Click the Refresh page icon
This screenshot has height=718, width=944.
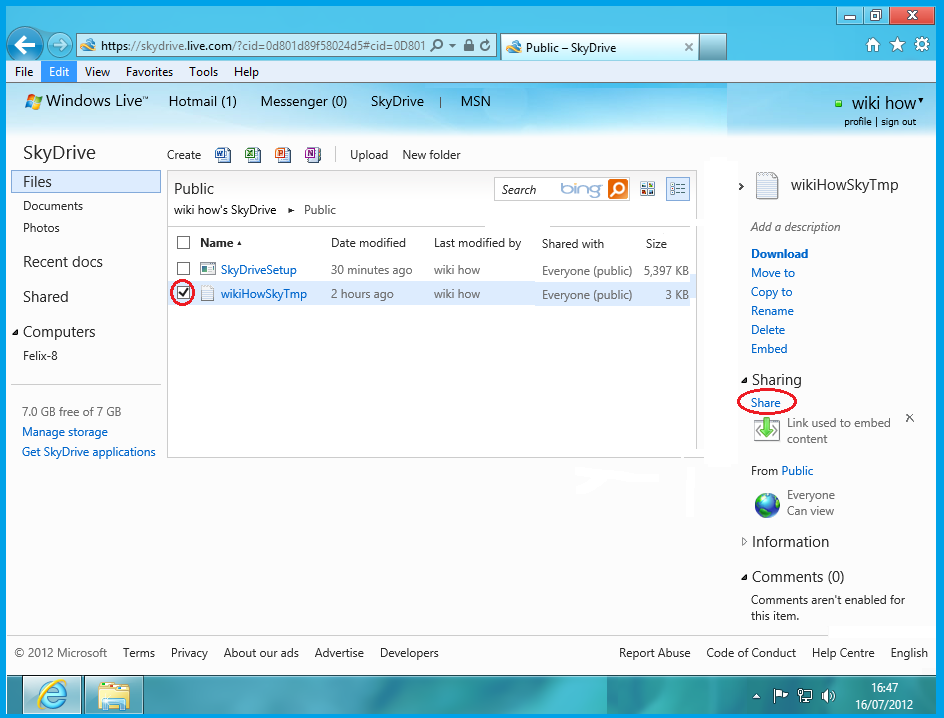485,45
